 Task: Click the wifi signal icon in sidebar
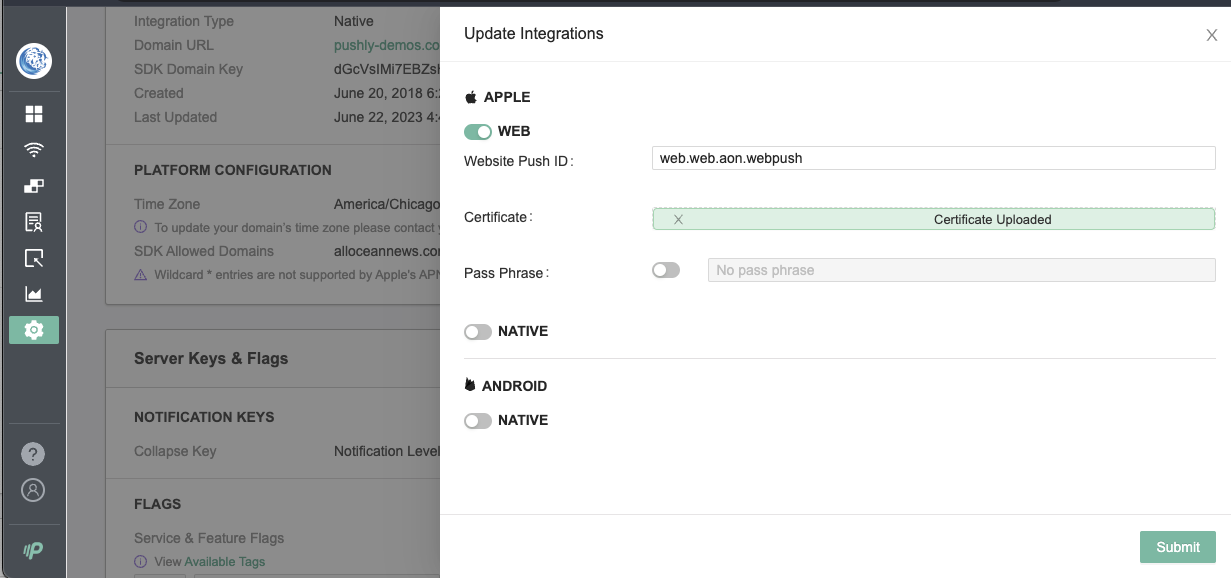coord(34,150)
